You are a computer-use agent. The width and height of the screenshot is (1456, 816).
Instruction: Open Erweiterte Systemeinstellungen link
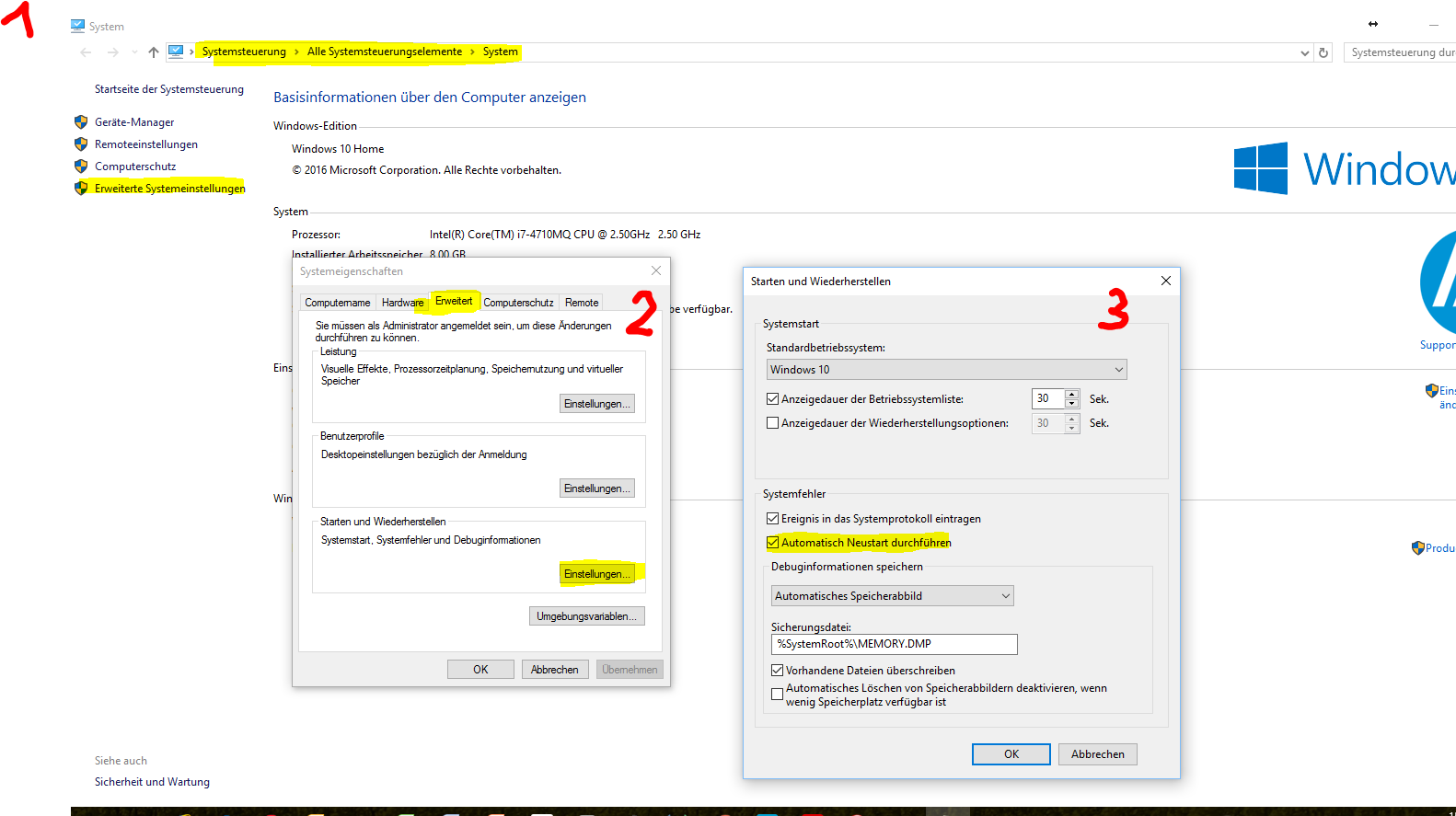pos(170,189)
